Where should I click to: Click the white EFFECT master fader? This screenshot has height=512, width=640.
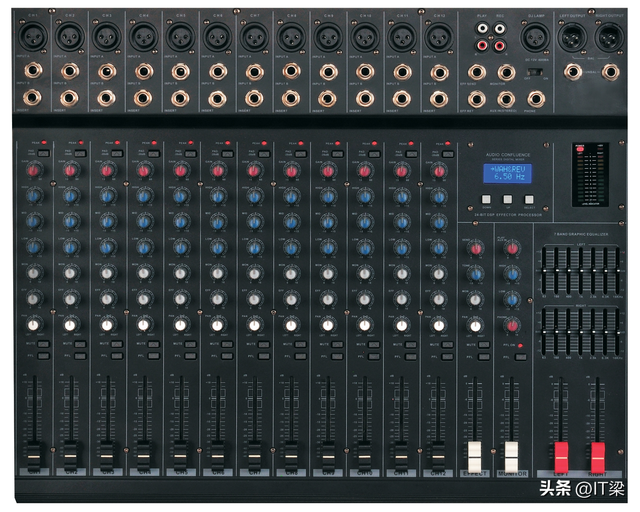pos(475,456)
